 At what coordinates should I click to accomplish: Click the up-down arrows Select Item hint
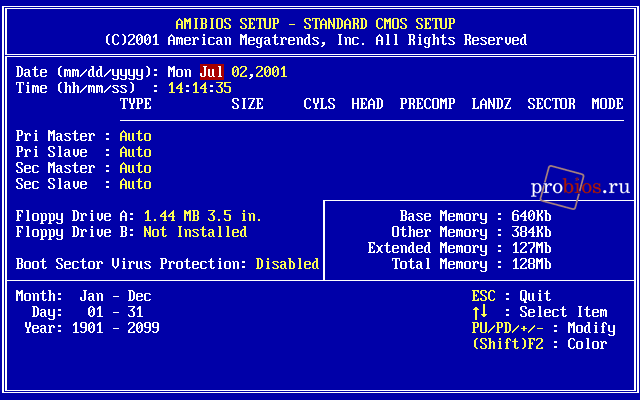point(540,312)
